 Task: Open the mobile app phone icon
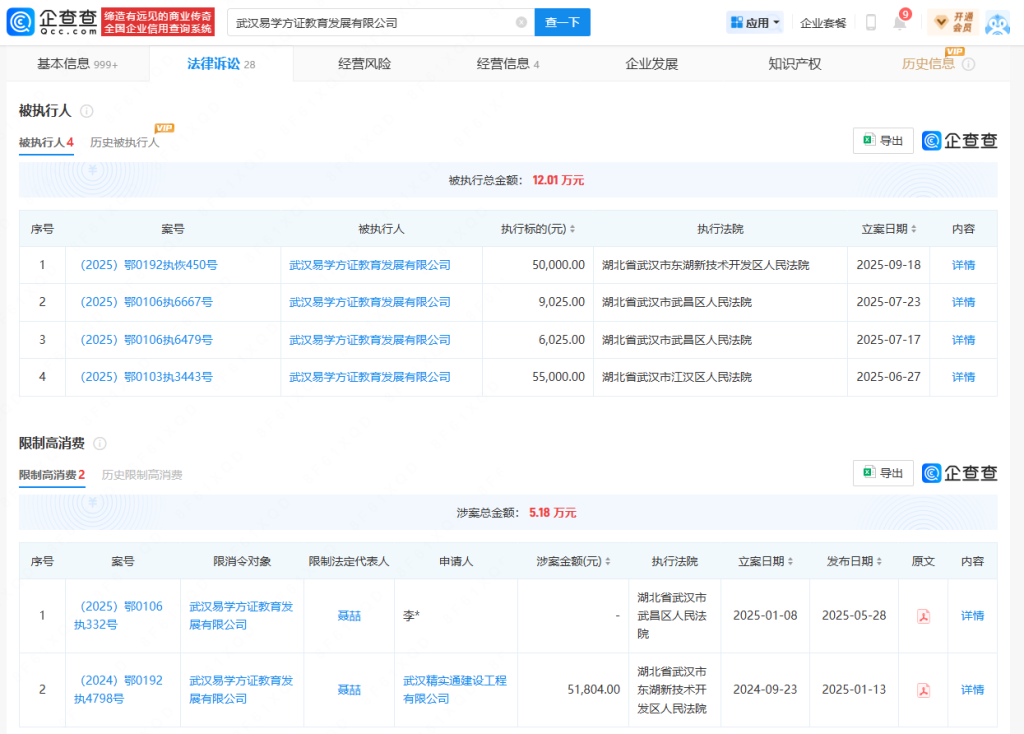pos(870,22)
